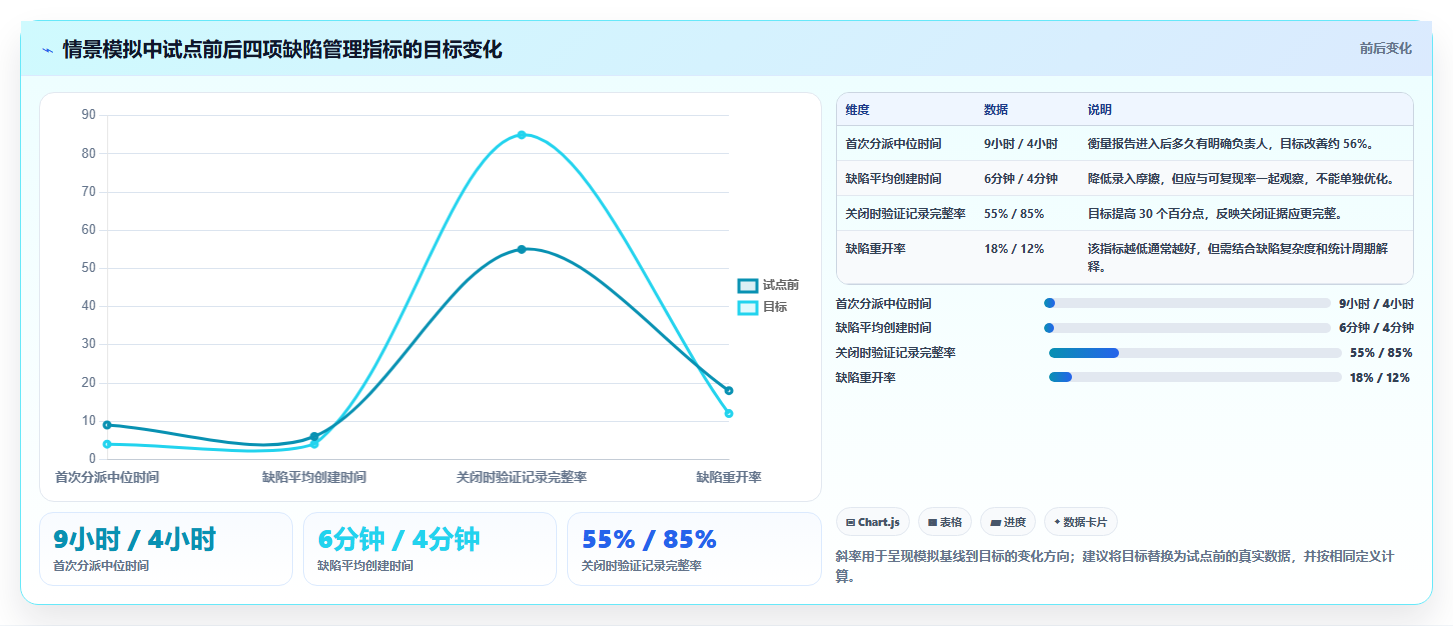1453x626 pixels.
Task: Click the 维度 column header
Action: [857, 110]
